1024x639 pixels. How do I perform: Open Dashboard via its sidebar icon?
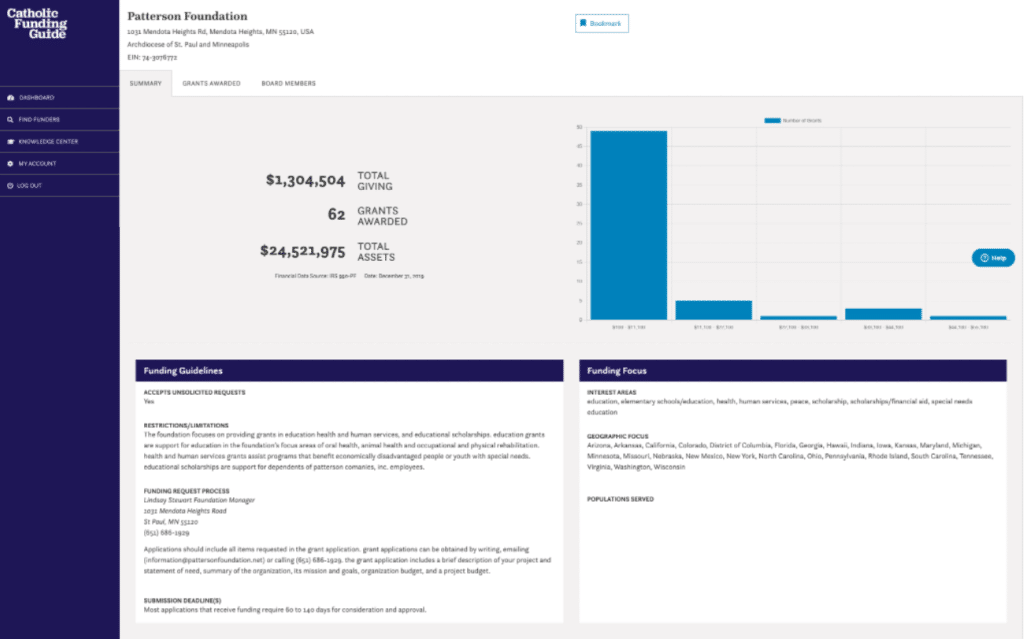pyautogui.click(x=10, y=98)
